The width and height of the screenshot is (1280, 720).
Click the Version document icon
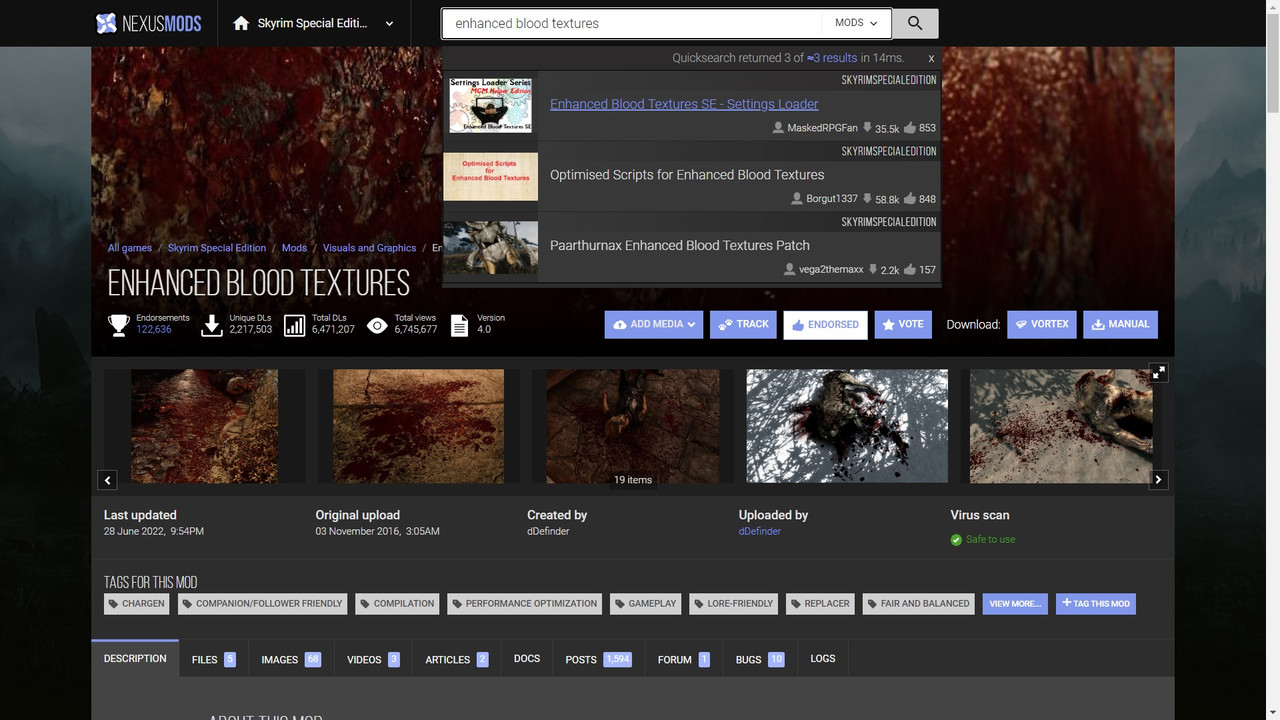click(459, 325)
